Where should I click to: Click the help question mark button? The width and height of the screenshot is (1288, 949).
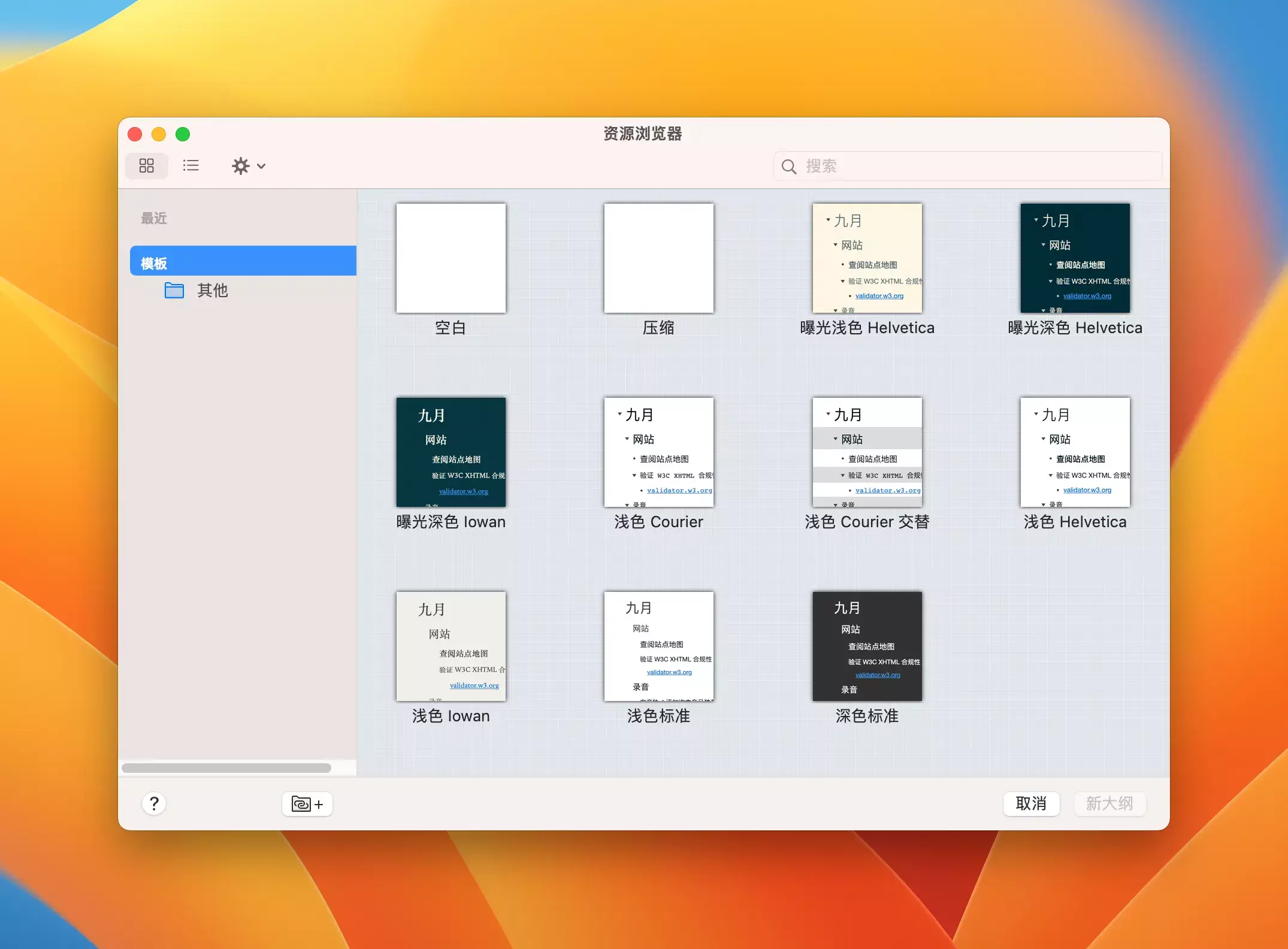point(154,803)
